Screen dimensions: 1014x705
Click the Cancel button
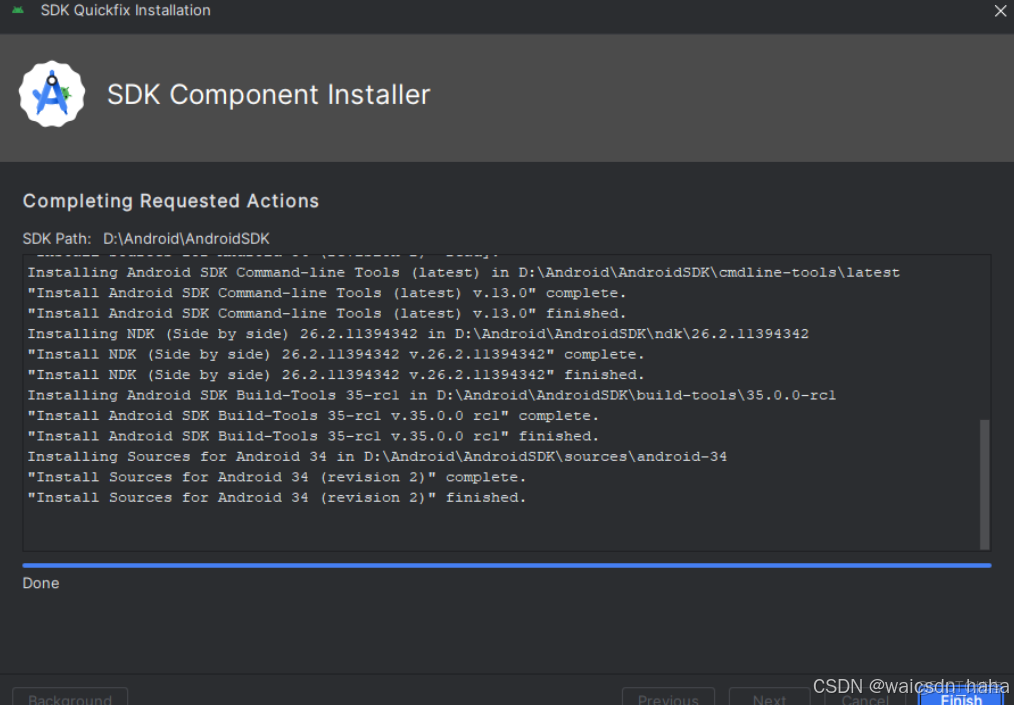pos(864,698)
